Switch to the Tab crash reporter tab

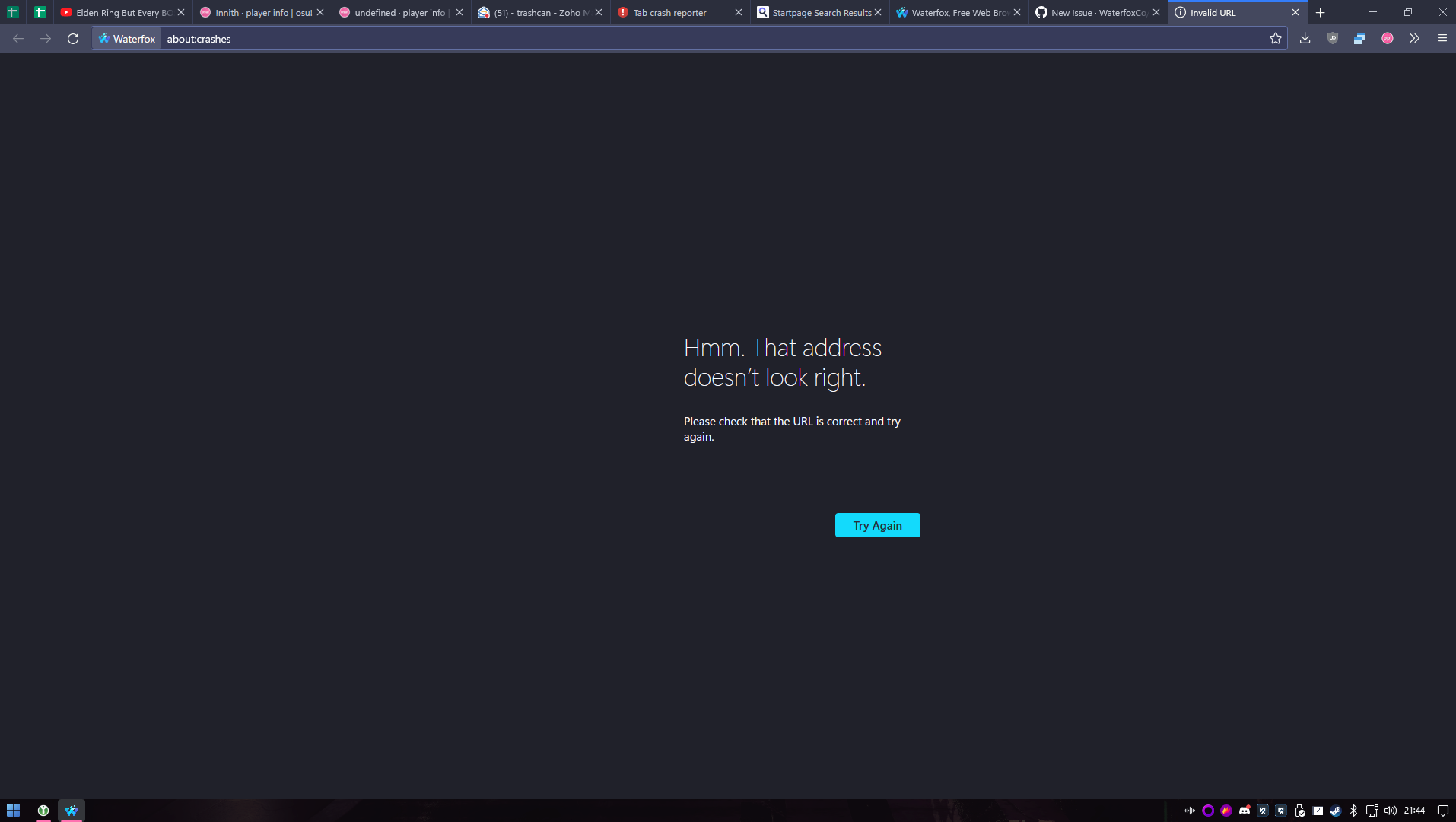point(669,12)
